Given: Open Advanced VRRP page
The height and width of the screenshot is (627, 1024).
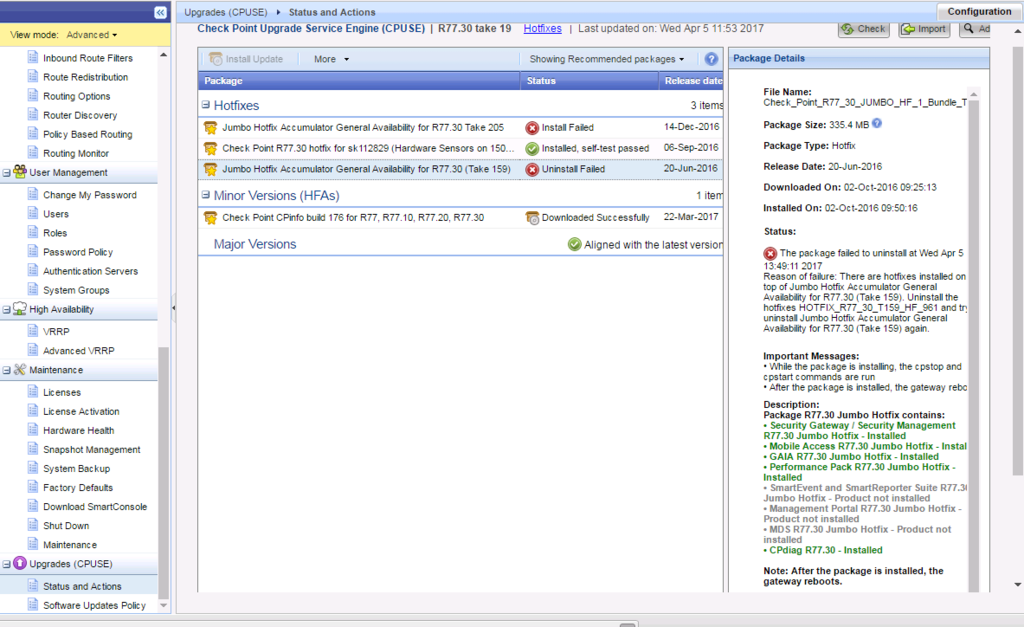Looking at the screenshot, I should [x=78, y=350].
